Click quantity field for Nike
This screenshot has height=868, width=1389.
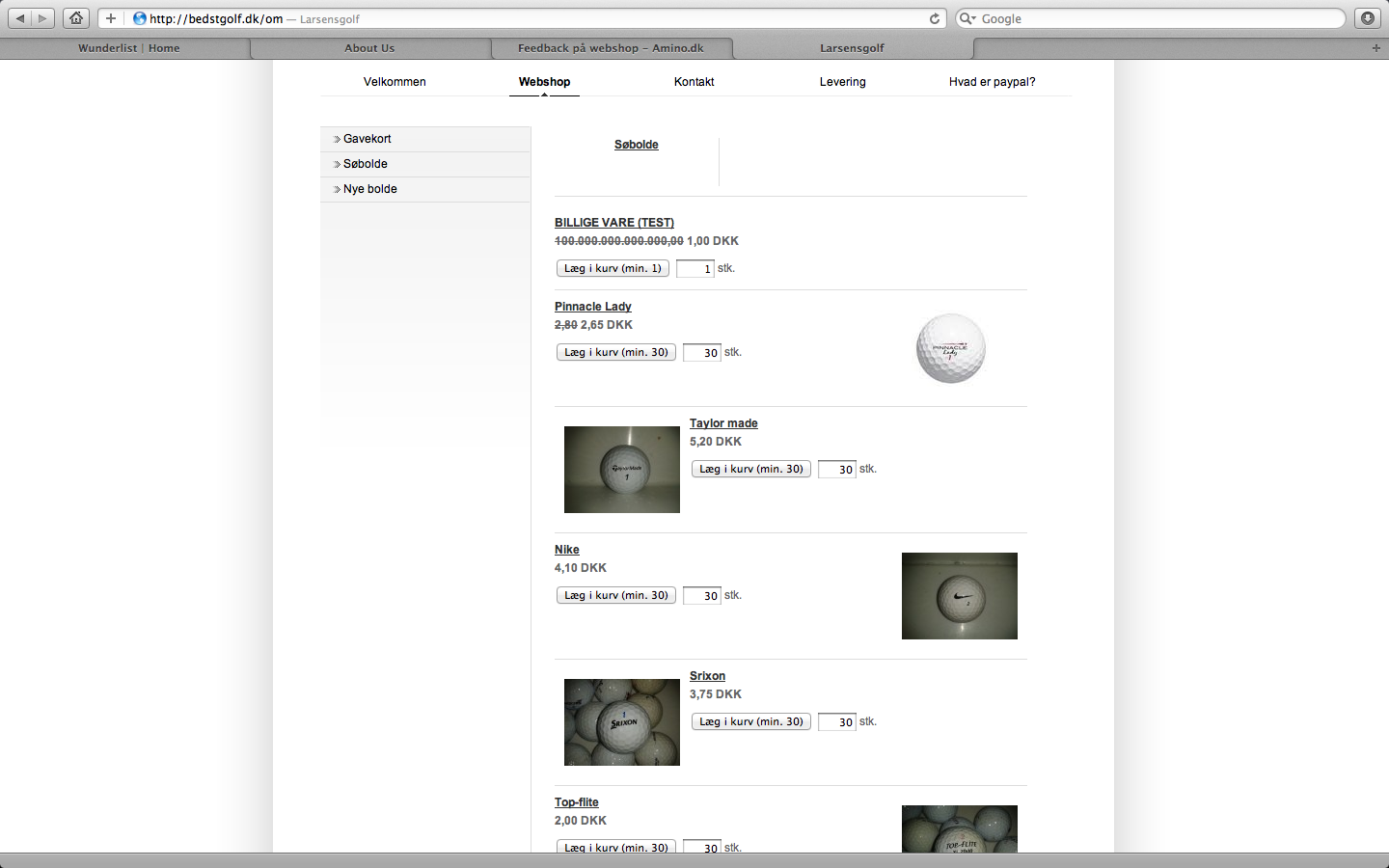click(x=701, y=596)
